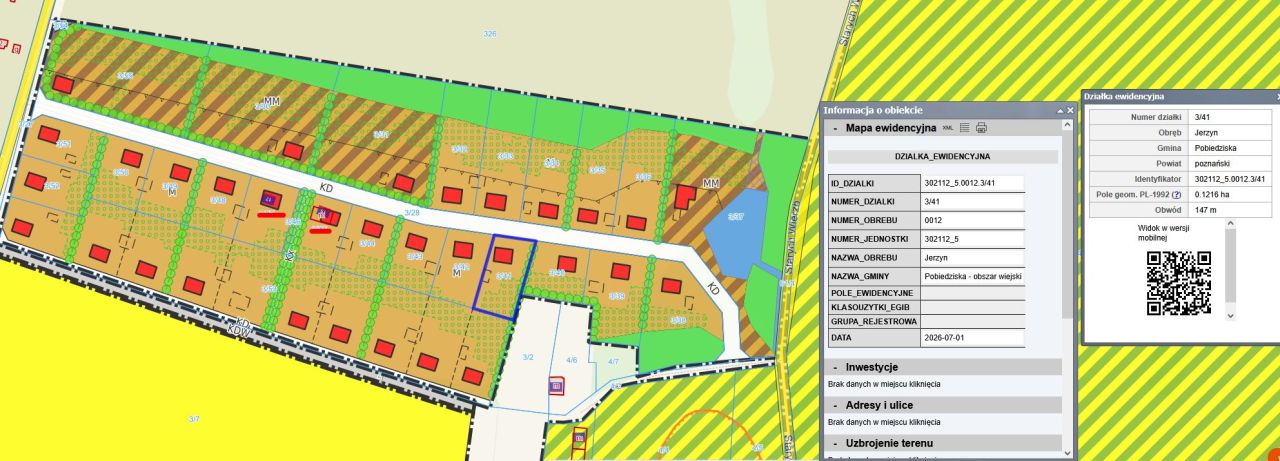
Task: Close the Informacja o obiekcie panel
Action: (1070, 110)
